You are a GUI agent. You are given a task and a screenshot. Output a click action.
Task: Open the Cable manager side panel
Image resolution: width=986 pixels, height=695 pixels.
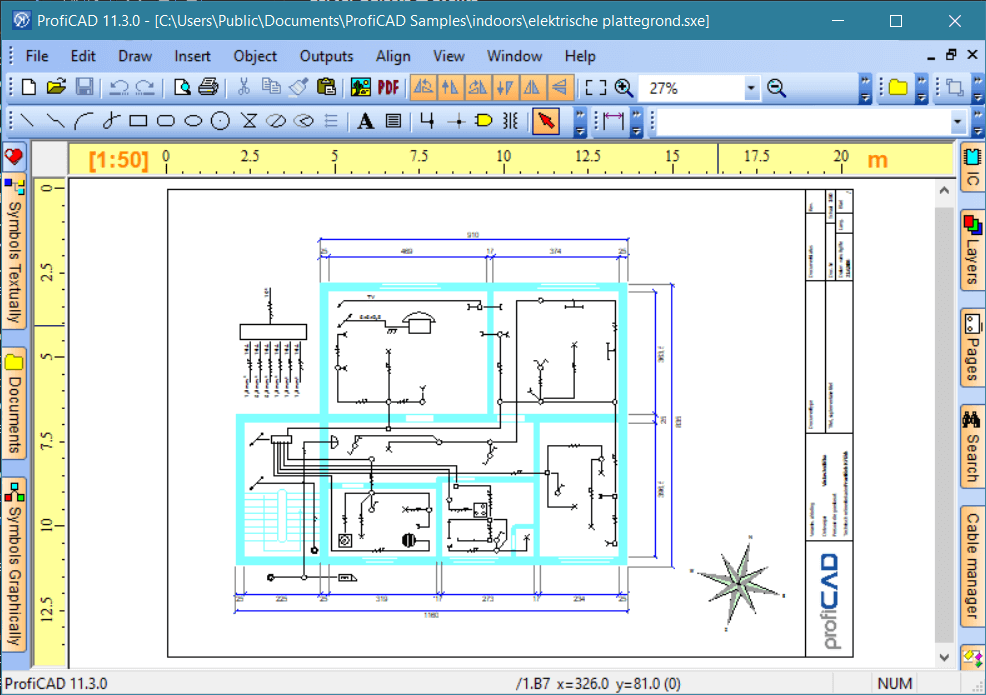[x=972, y=565]
